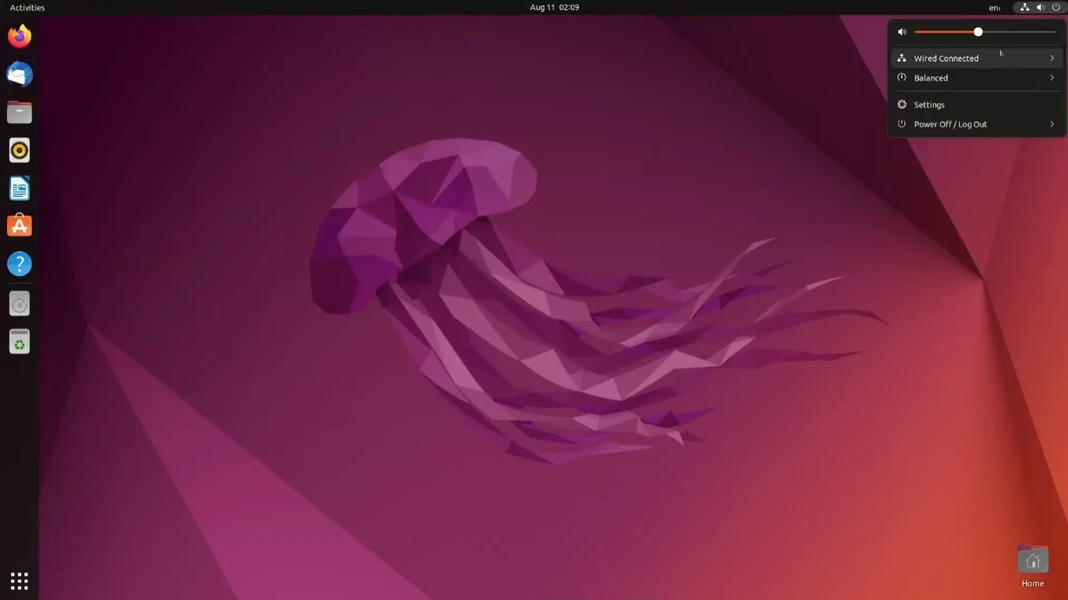The width and height of the screenshot is (1068, 600).
Task: Show Applications grid button
Action: point(19,581)
